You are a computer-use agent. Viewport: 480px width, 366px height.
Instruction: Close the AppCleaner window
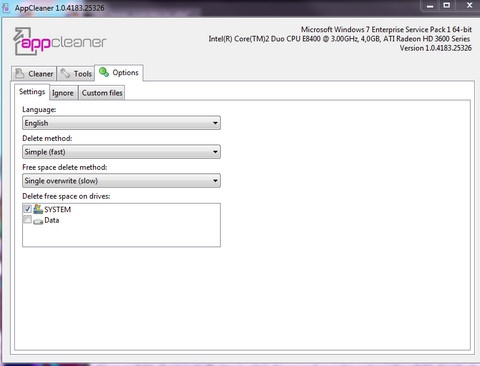tap(469, 6)
